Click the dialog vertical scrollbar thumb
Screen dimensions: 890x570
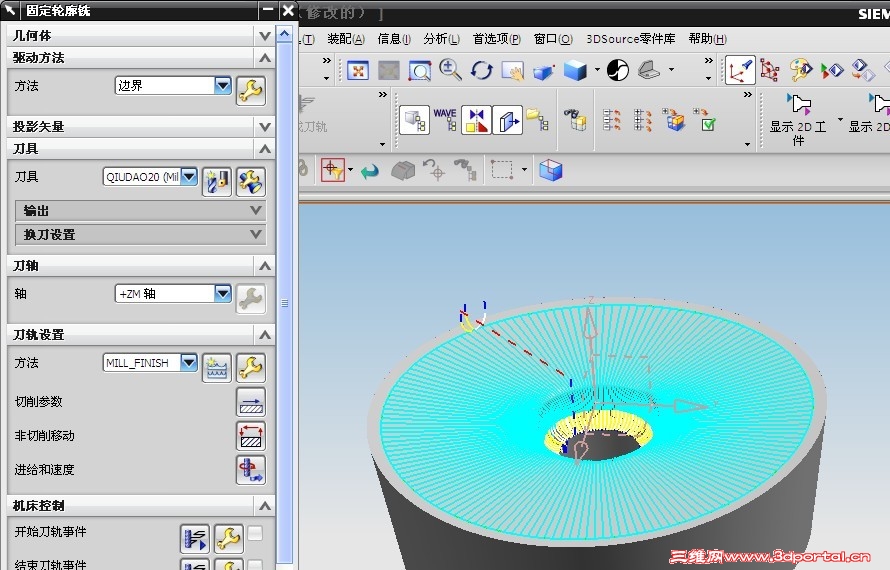285,304
